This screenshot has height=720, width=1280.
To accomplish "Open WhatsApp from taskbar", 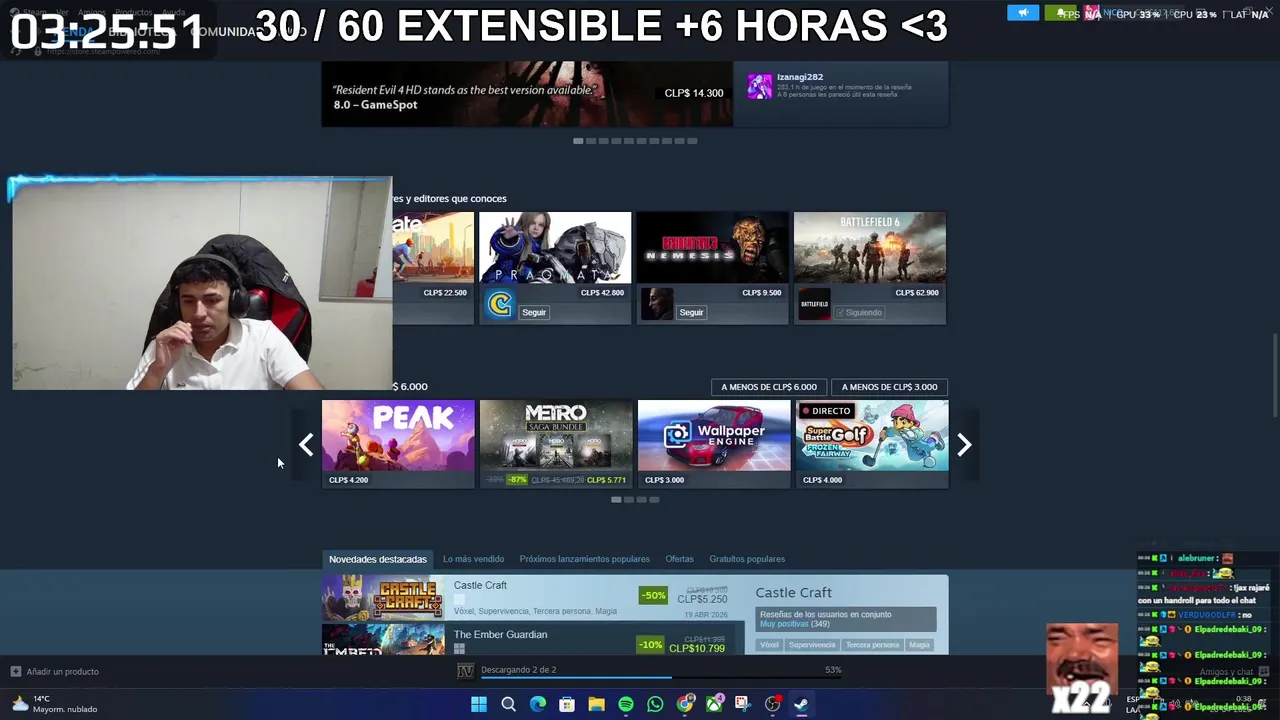I will tap(655, 704).
